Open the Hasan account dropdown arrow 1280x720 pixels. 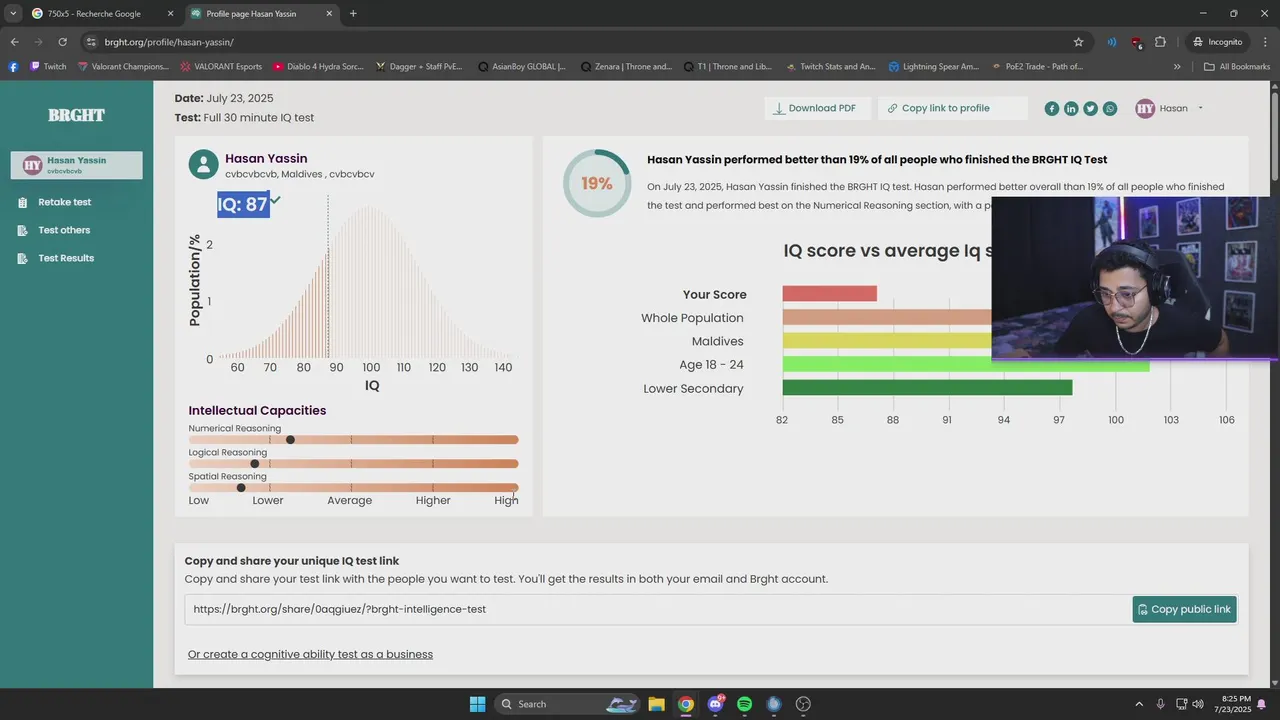(x=1200, y=108)
